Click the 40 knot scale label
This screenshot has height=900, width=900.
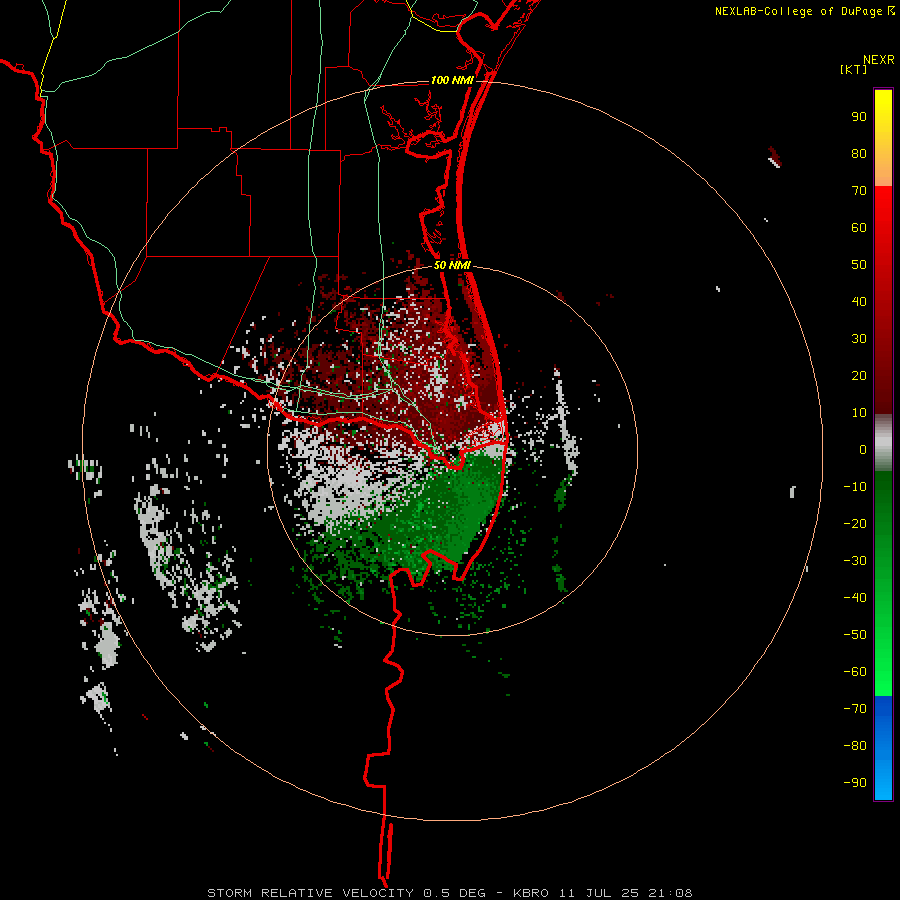pos(859,302)
